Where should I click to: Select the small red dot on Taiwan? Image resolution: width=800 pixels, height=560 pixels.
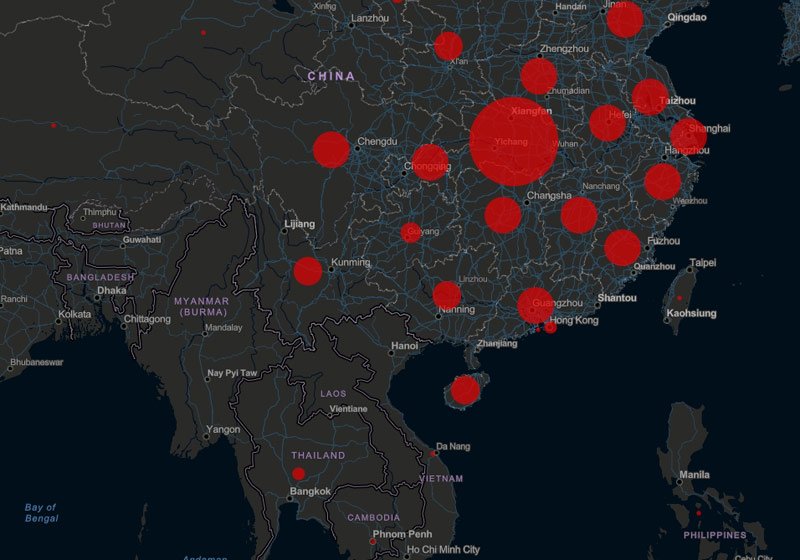click(x=680, y=298)
